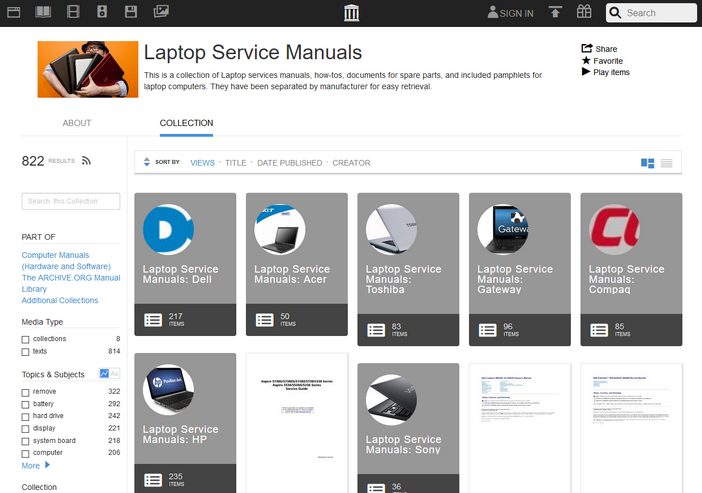Sort the collection by Date Published

tap(289, 162)
